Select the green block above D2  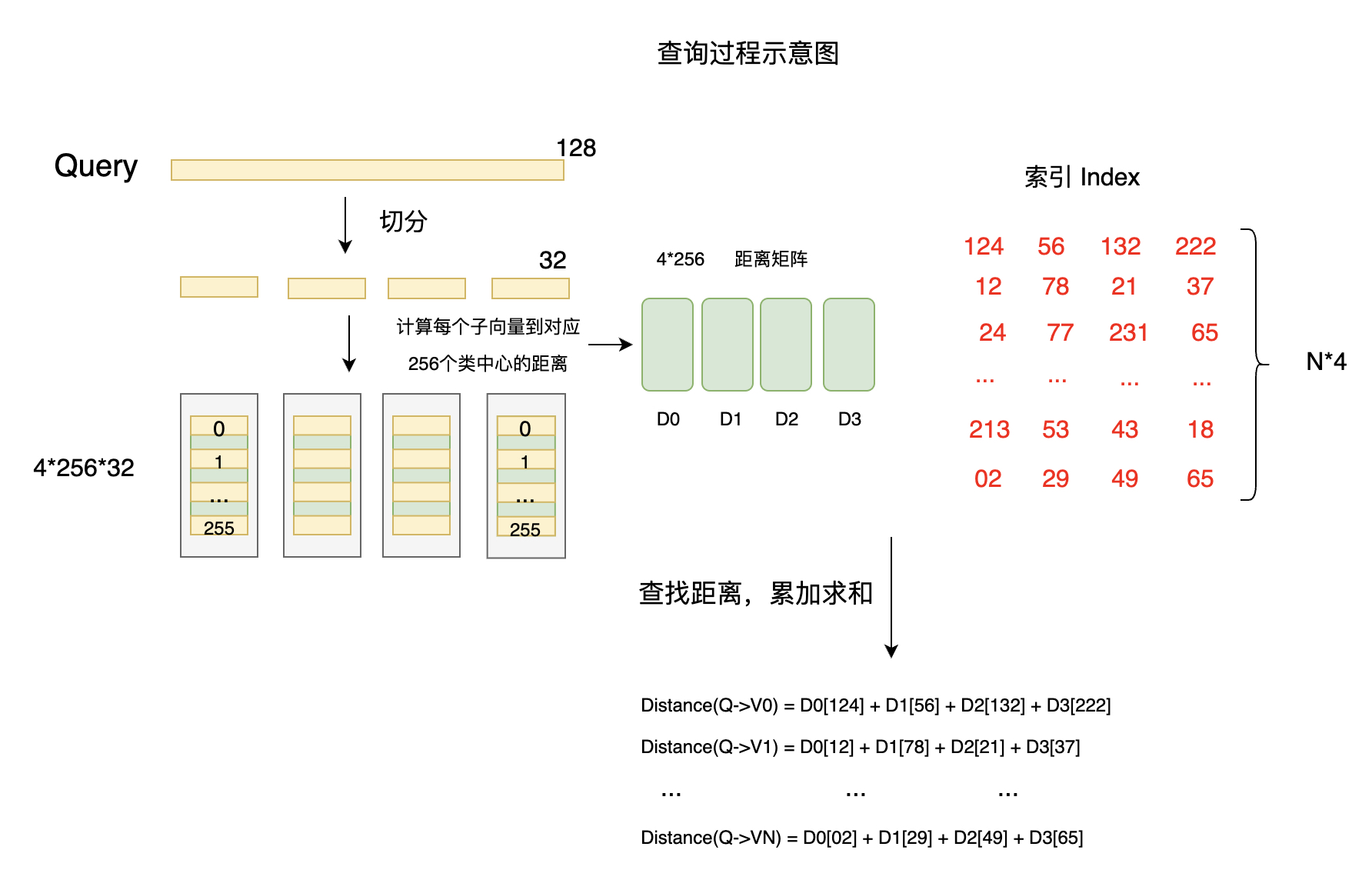[x=786, y=345]
